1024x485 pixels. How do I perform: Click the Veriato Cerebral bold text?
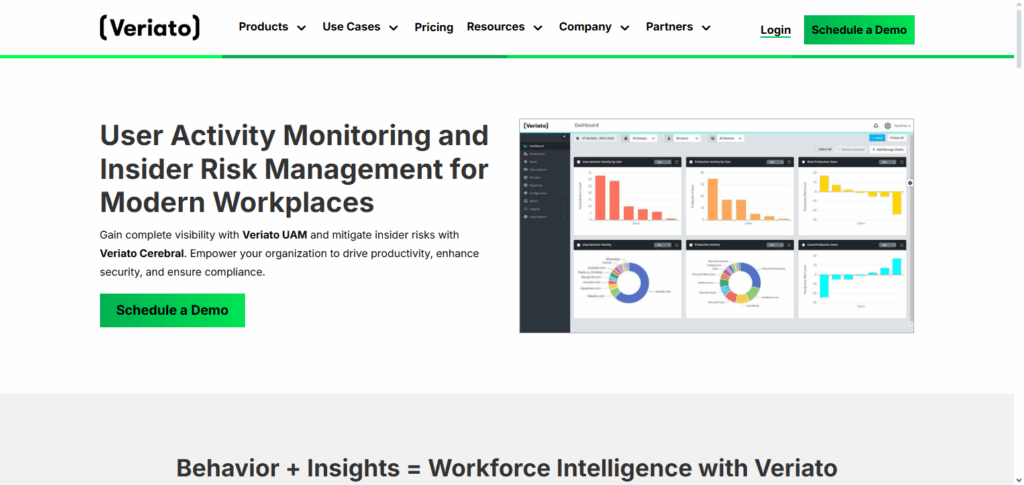pos(143,253)
